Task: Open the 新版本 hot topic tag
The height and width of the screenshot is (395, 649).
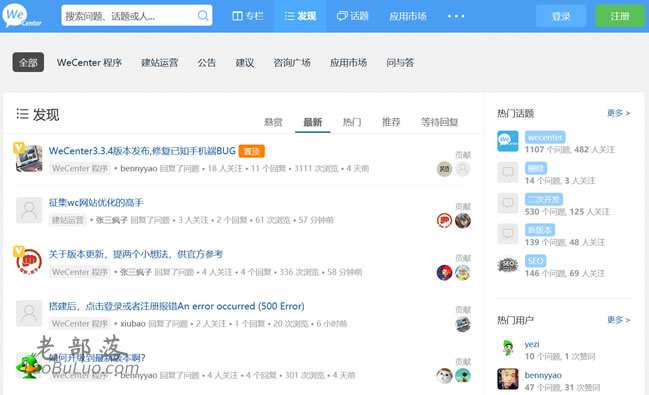Action: (540, 230)
